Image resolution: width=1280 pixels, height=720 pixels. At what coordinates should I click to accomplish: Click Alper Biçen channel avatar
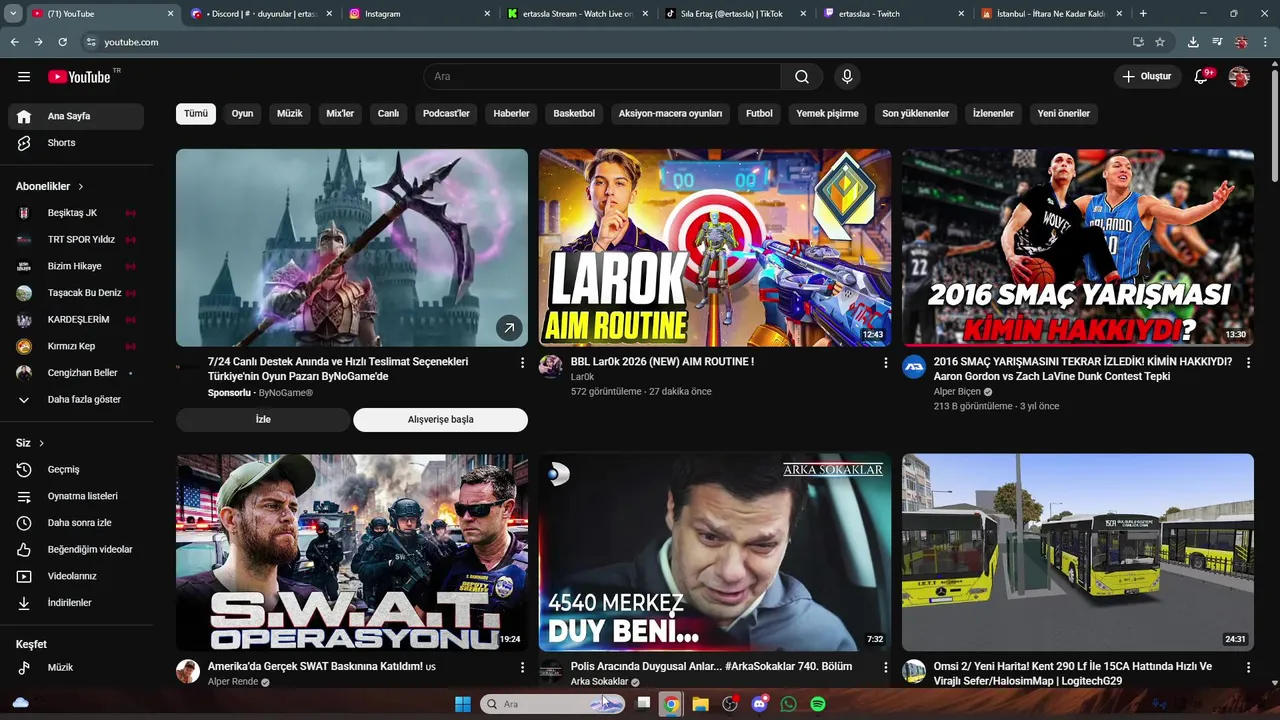tap(914, 366)
